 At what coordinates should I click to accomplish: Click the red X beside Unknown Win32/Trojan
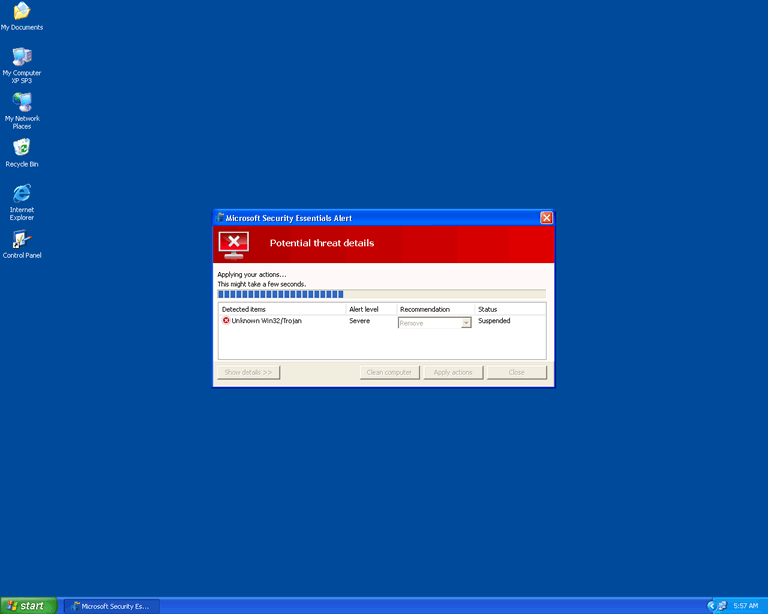point(226,321)
